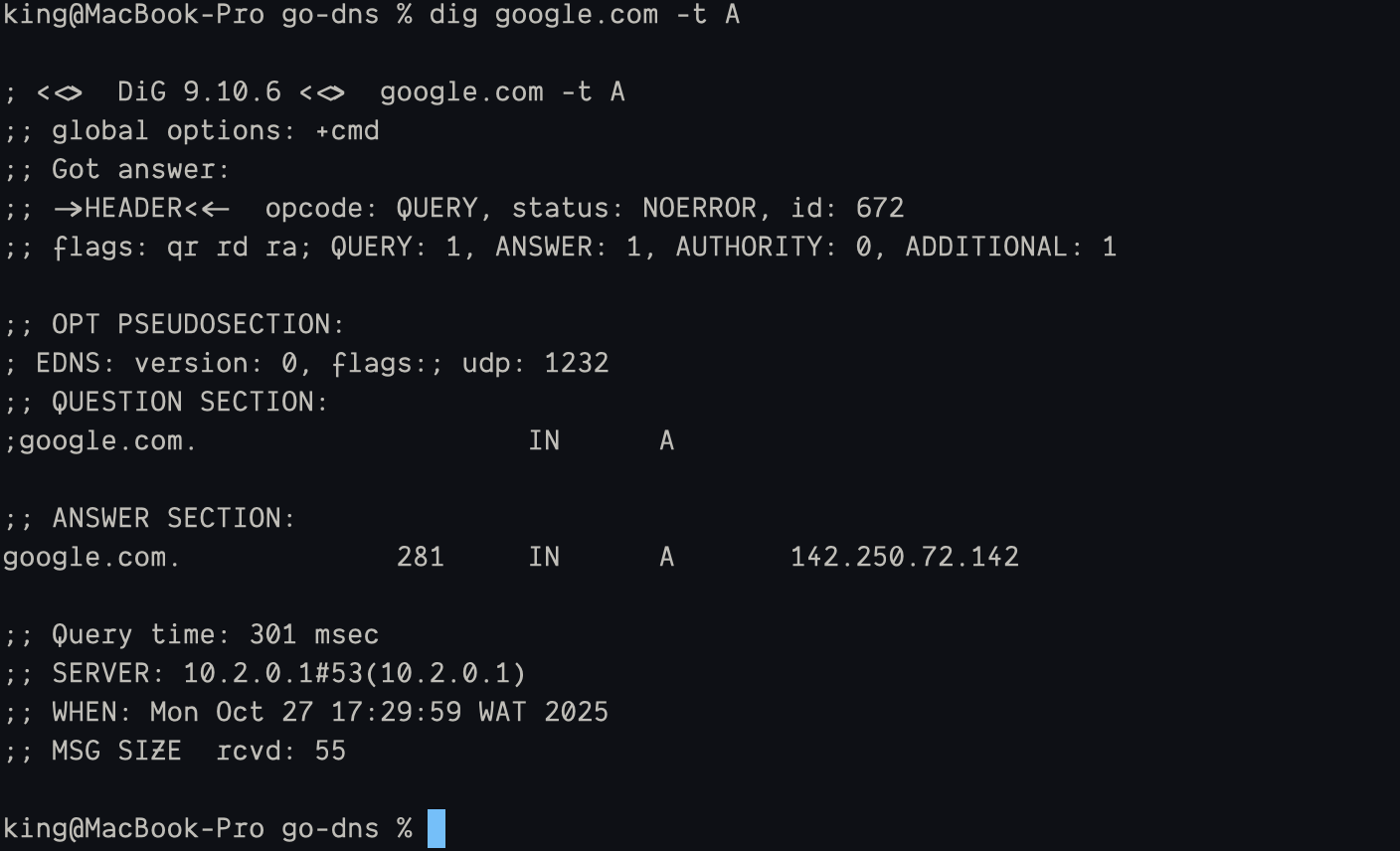Click the HEADER label text

coord(133,208)
